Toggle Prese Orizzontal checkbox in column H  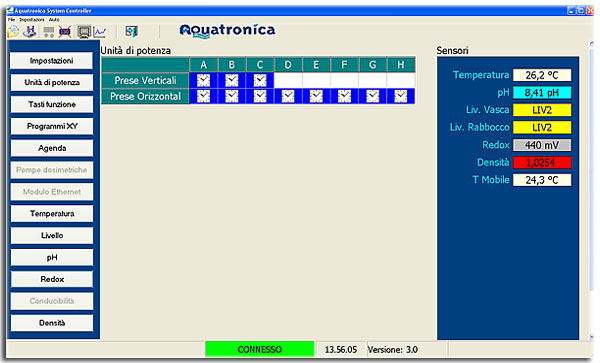(x=401, y=96)
